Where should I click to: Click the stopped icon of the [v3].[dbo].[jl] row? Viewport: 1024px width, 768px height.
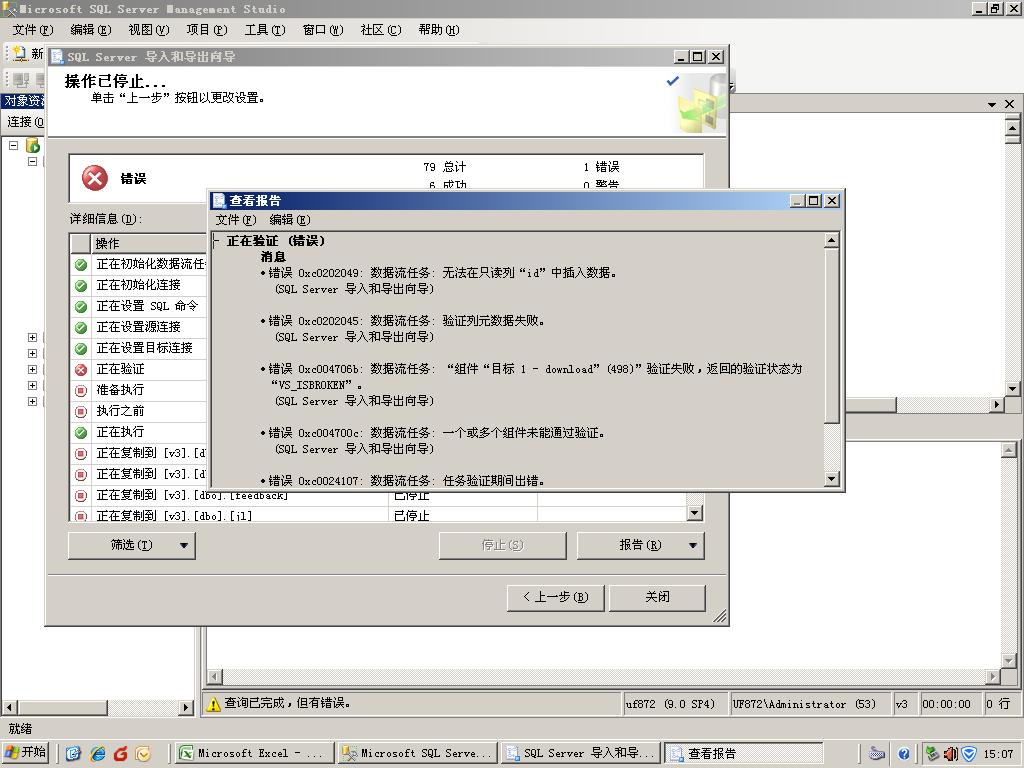(81, 516)
